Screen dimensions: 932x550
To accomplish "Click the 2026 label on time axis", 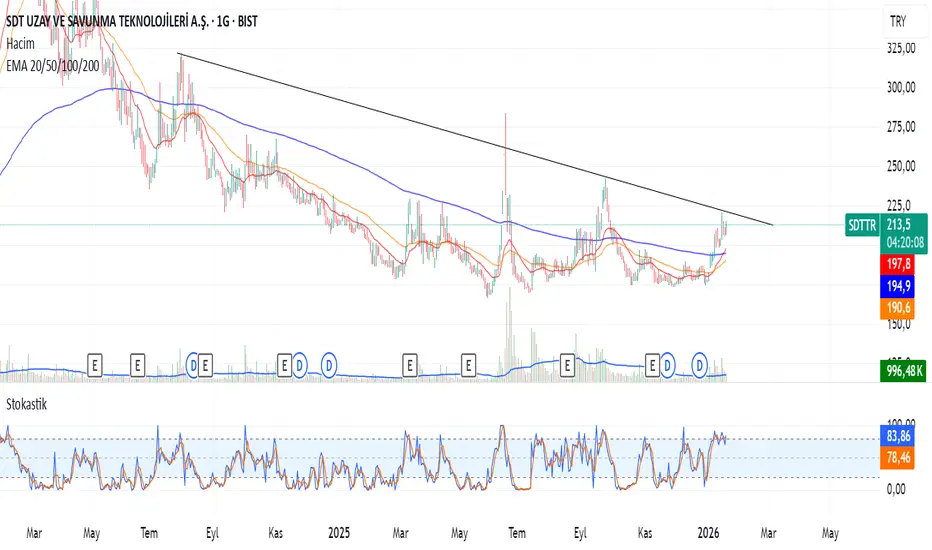I will coord(708,533).
